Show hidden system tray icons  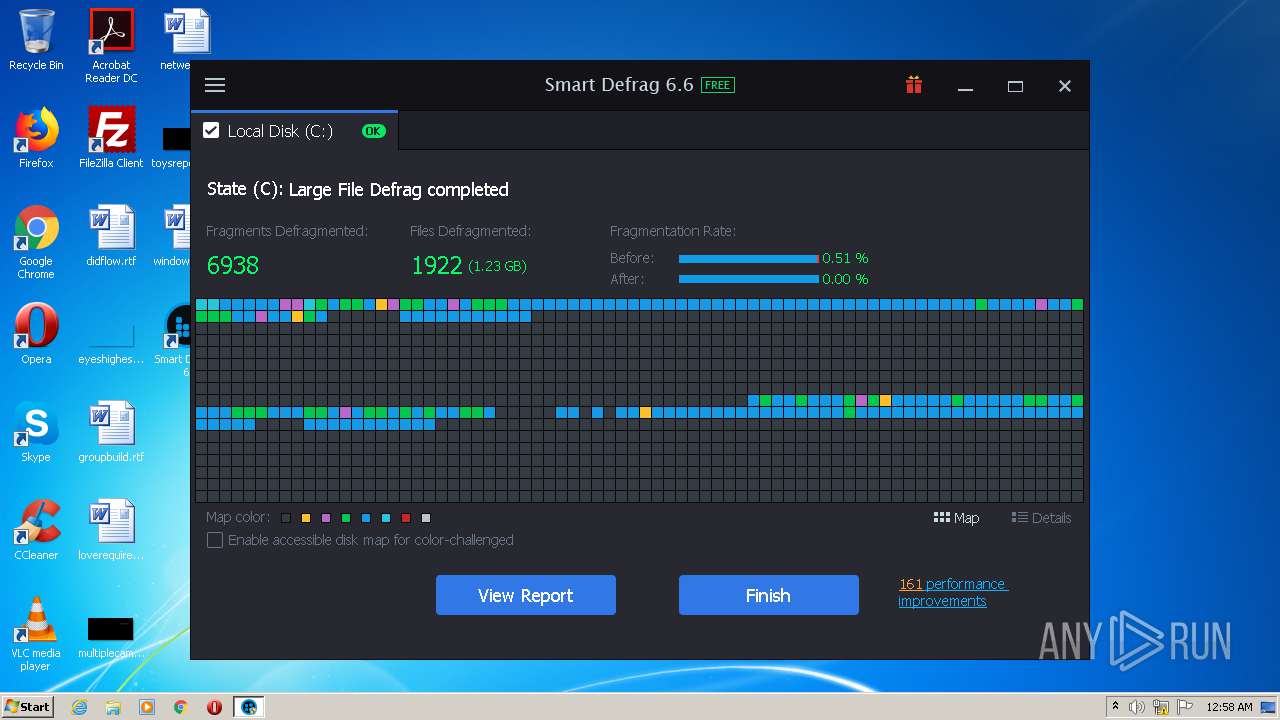point(1115,706)
